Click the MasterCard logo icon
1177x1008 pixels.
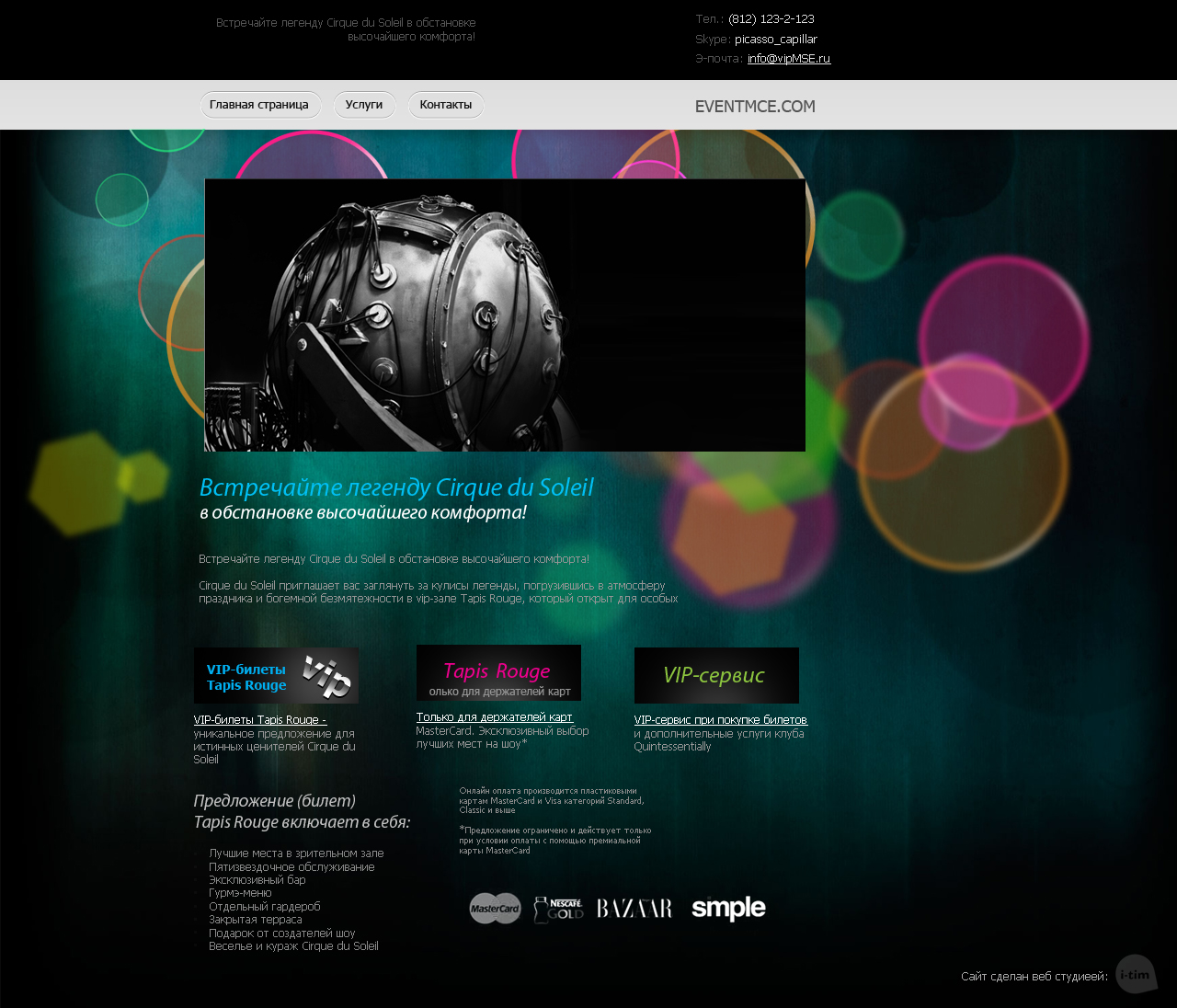point(496,909)
